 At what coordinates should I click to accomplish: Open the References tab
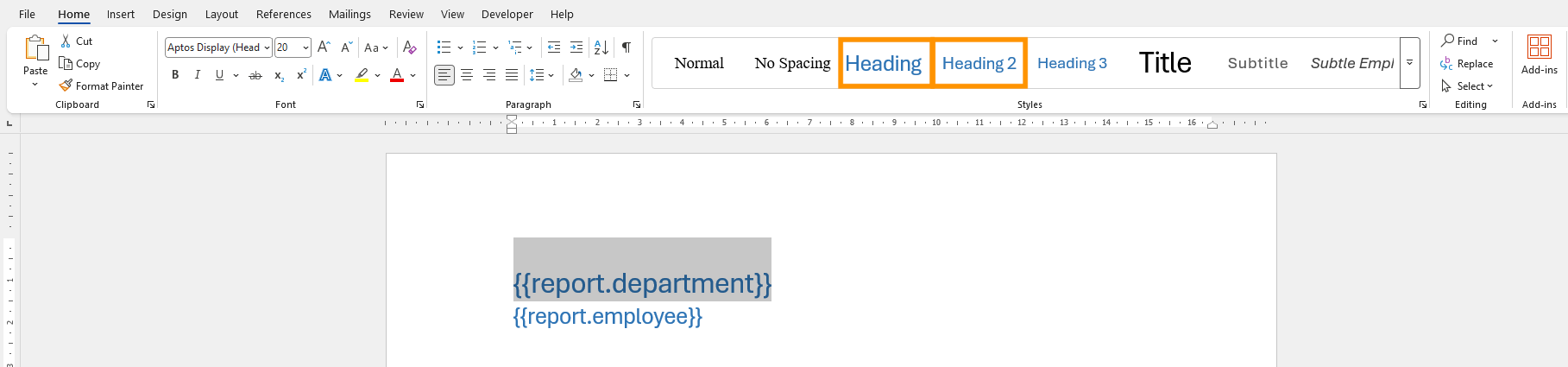[284, 14]
